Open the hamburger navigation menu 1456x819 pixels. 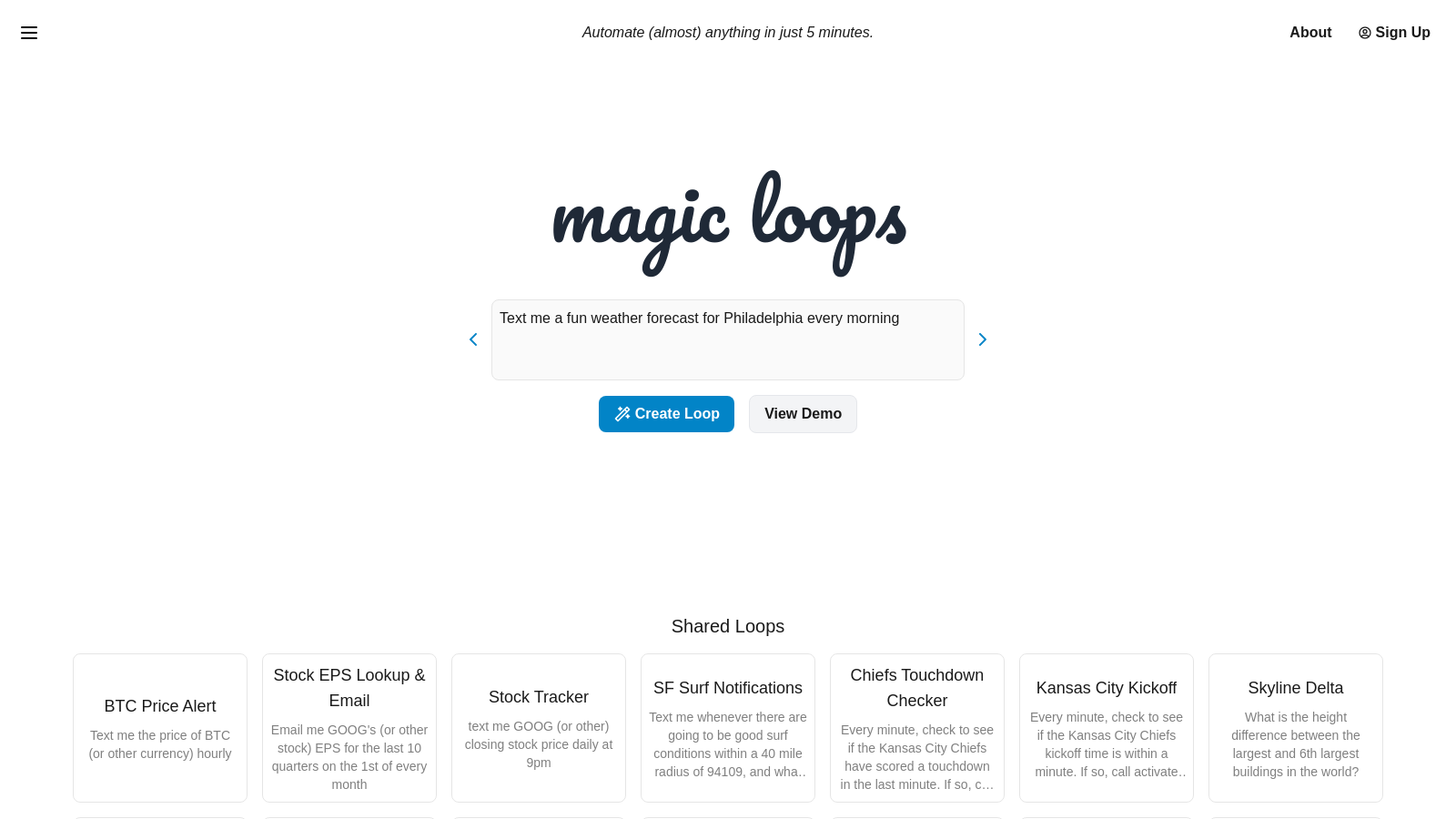point(29,33)
